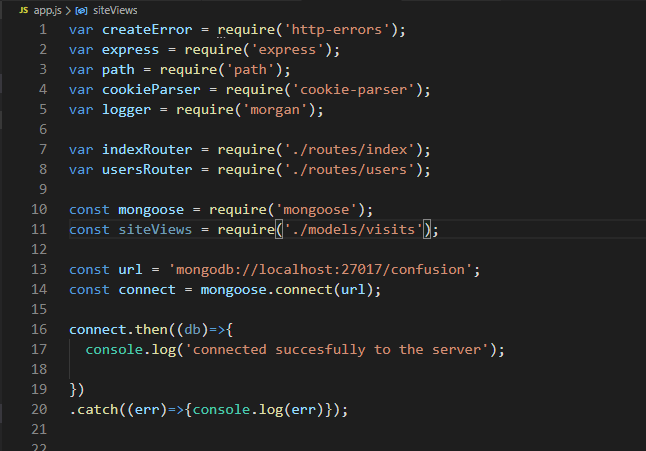Viewport: 646px width, 451px height.
Task: Click the JS file icon in breadcrumb
Action: (24, 10)
